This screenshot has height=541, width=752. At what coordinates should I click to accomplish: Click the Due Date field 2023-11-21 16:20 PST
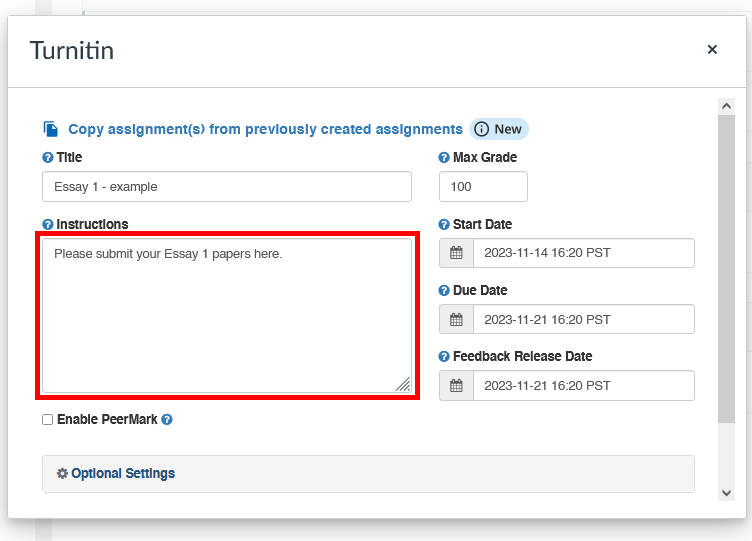point(584,319)
